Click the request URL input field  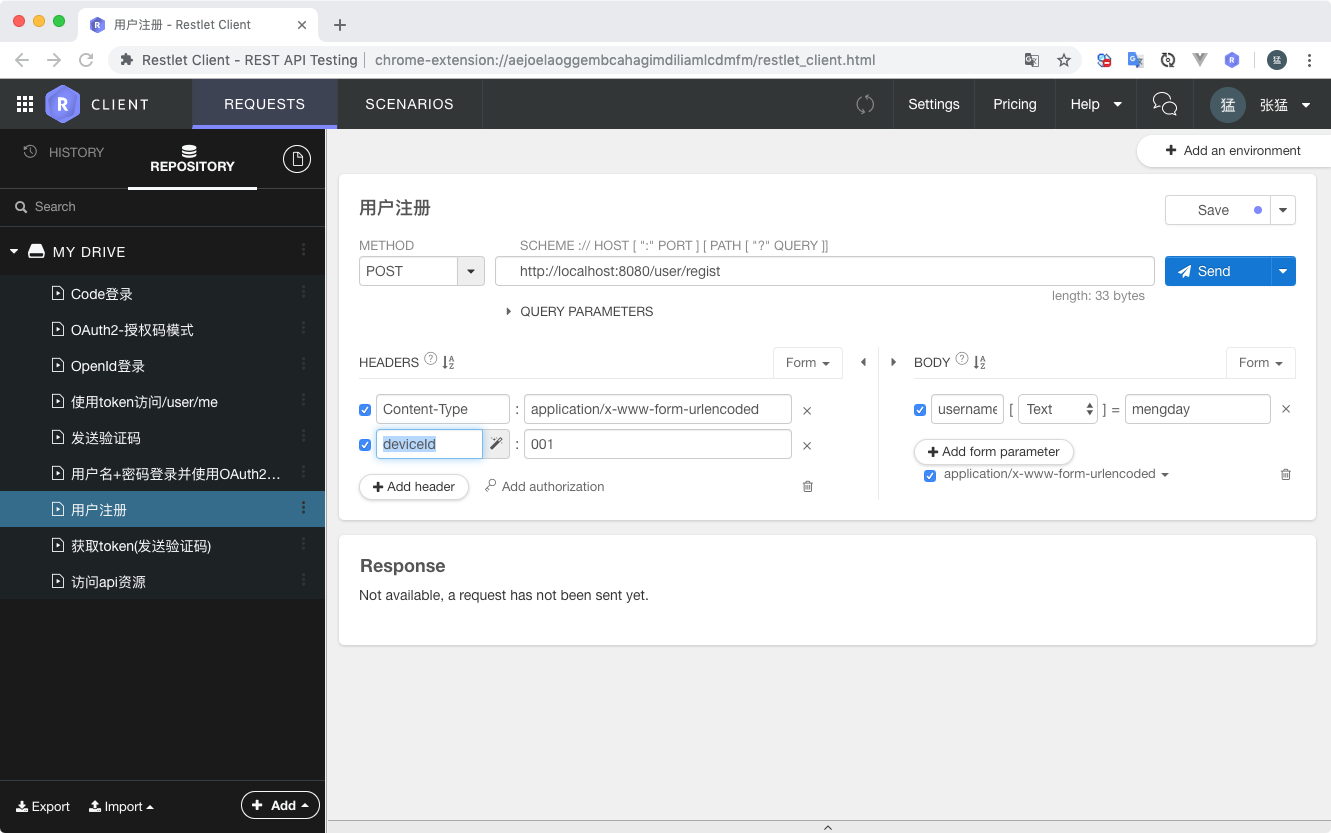click(x=825, y=271)
